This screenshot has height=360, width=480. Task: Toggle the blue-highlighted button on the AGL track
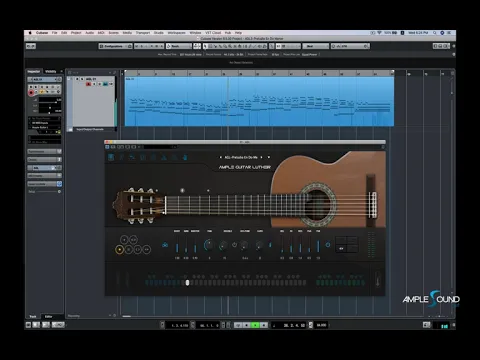click(105, 84)
